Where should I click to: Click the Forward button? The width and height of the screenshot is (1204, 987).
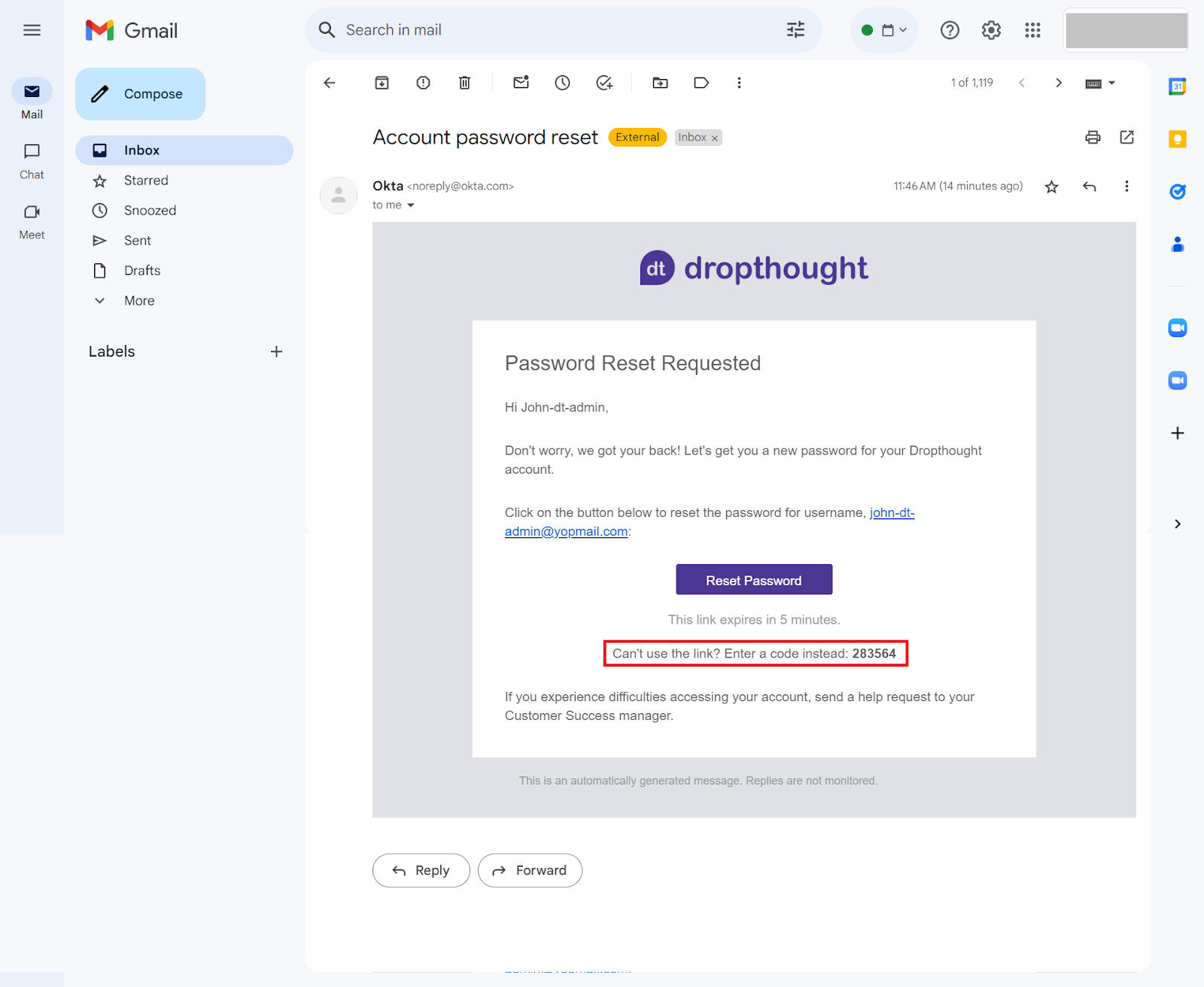pyautogui.click(x=530, y=870)
